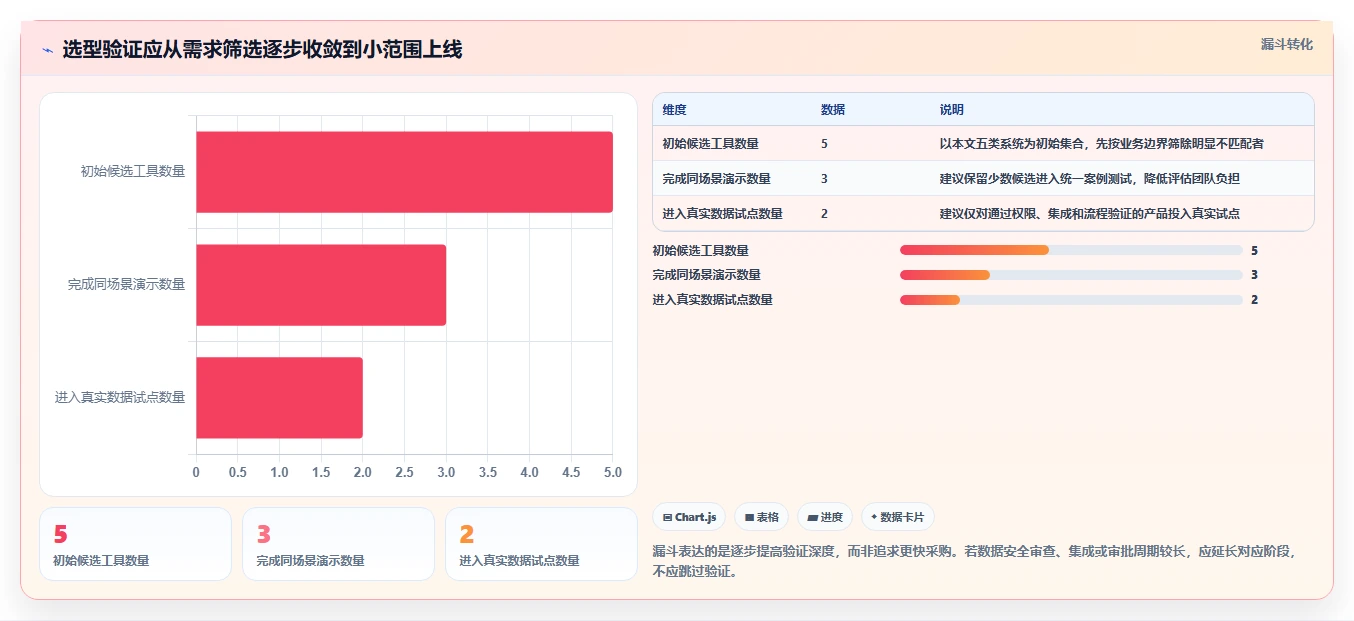Click the progress list label 完成同场景演示数量
The width and height of the screenshot is (1354, 621).
coord(706,275)
